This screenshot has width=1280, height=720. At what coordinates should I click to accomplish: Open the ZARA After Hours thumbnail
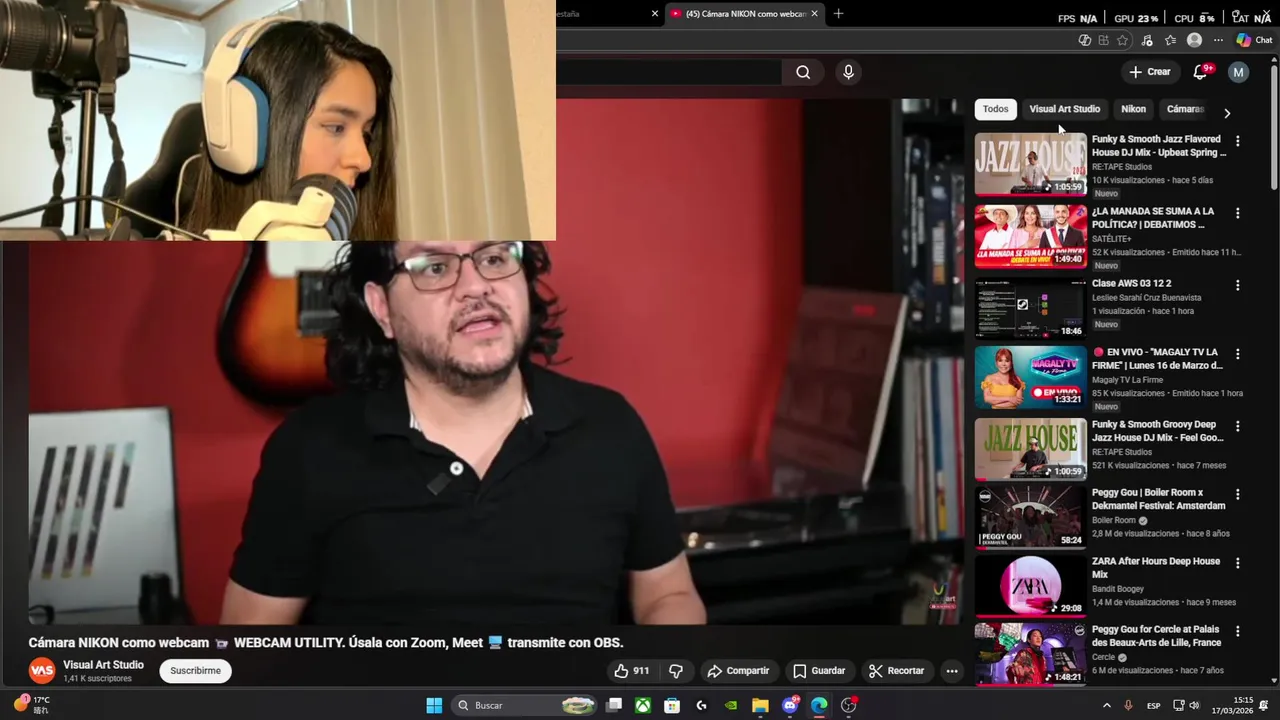coord(1030,586)
